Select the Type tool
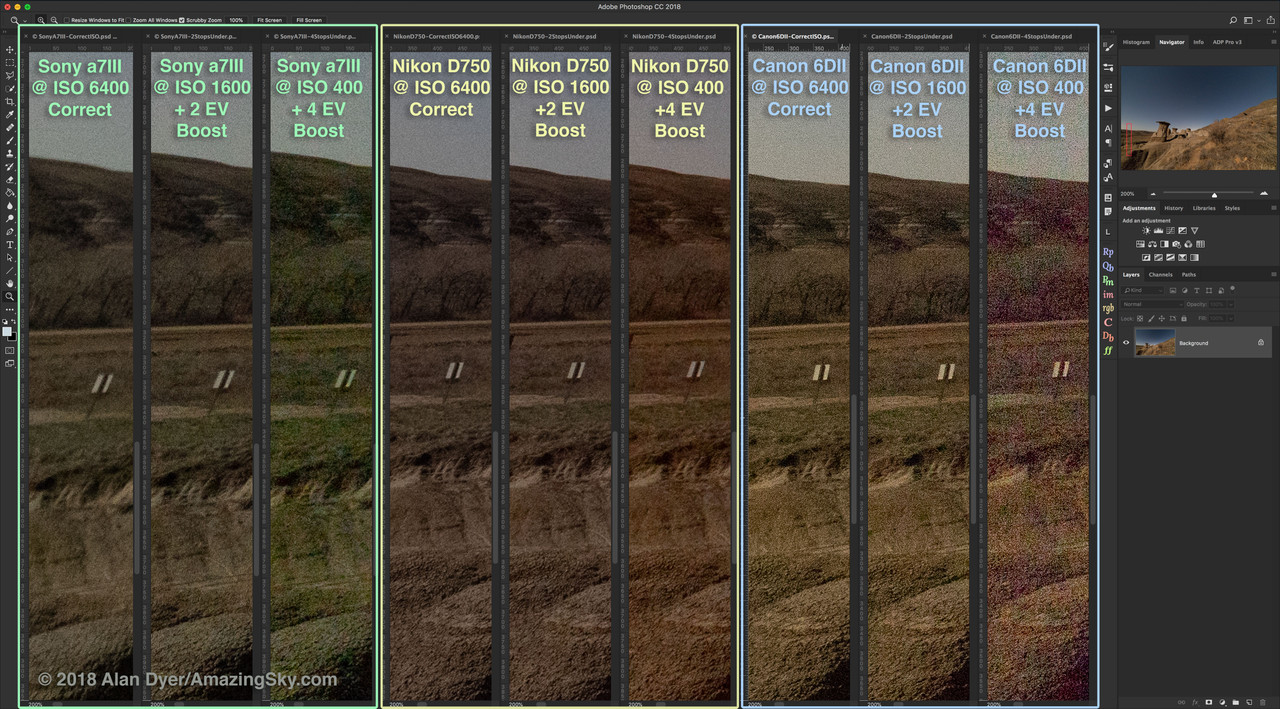This screenshot has height=709, width=1280. pos(10,245)
